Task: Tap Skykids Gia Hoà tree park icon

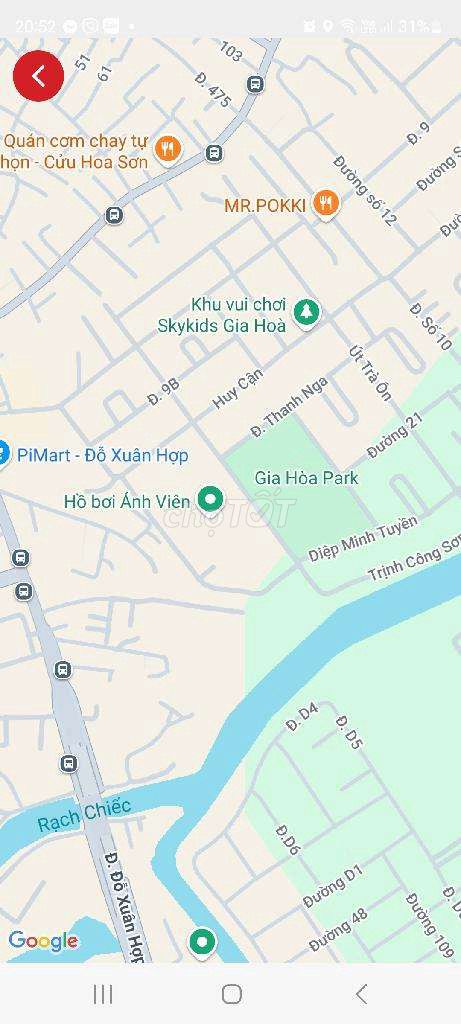Action: 306,313
